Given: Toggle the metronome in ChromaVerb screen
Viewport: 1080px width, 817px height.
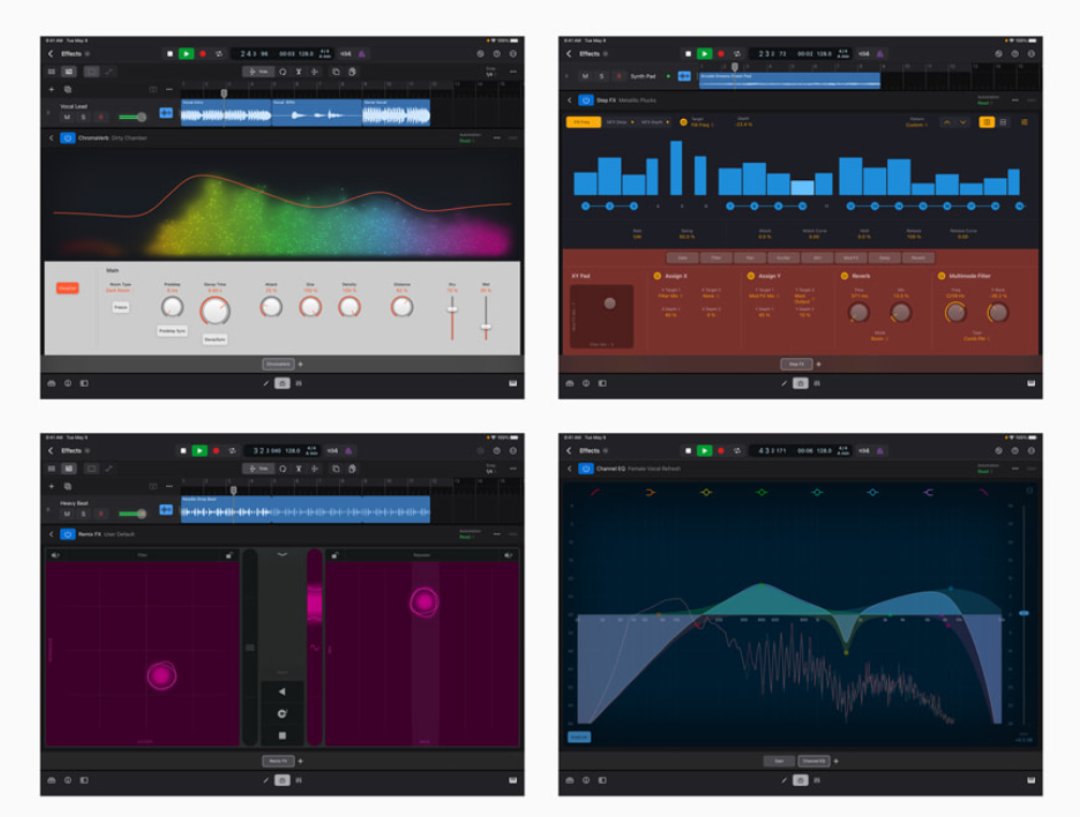Looking at the screenshot, I should coord(362,54).
